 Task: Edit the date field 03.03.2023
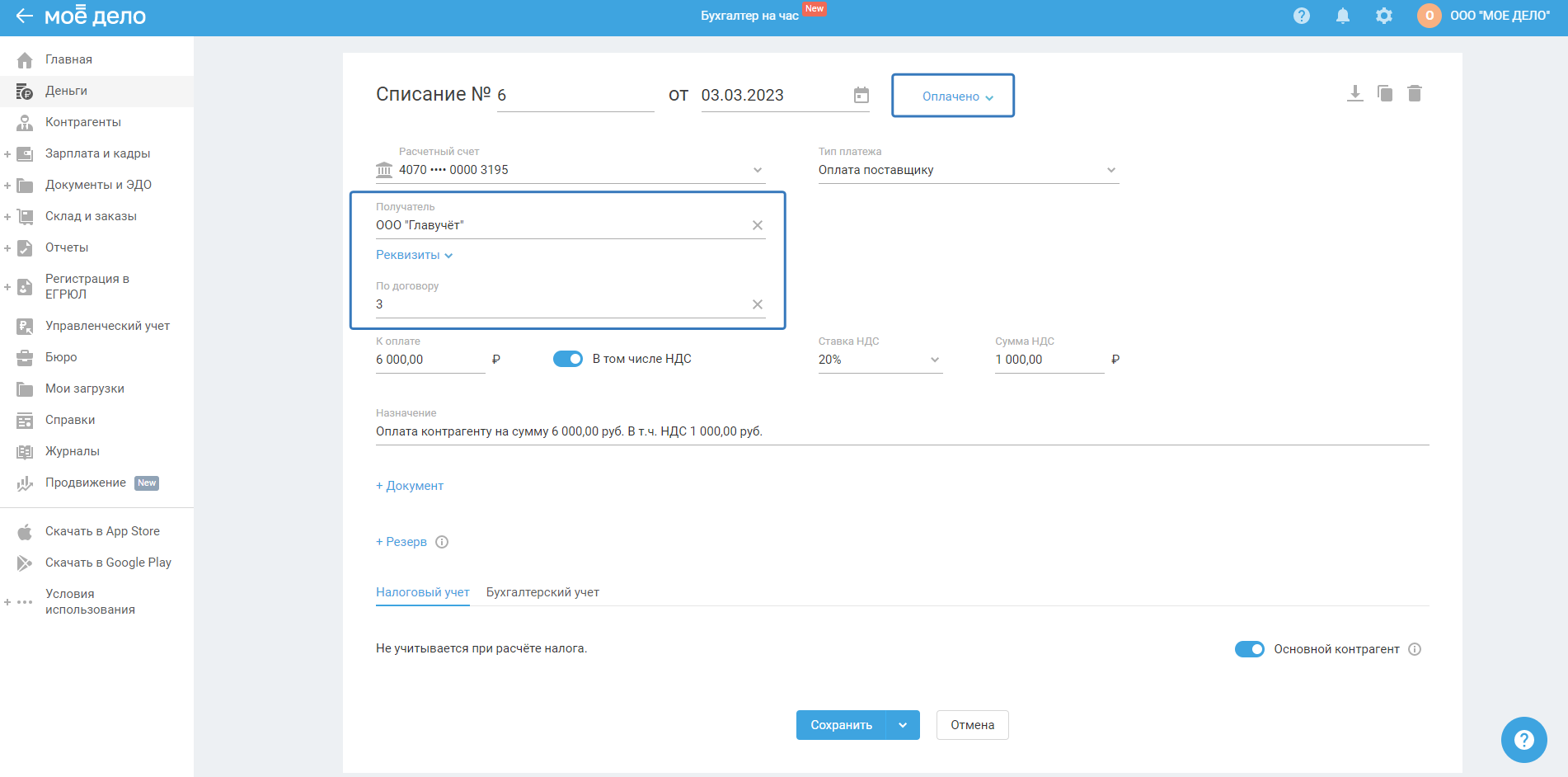click(773, 95)
